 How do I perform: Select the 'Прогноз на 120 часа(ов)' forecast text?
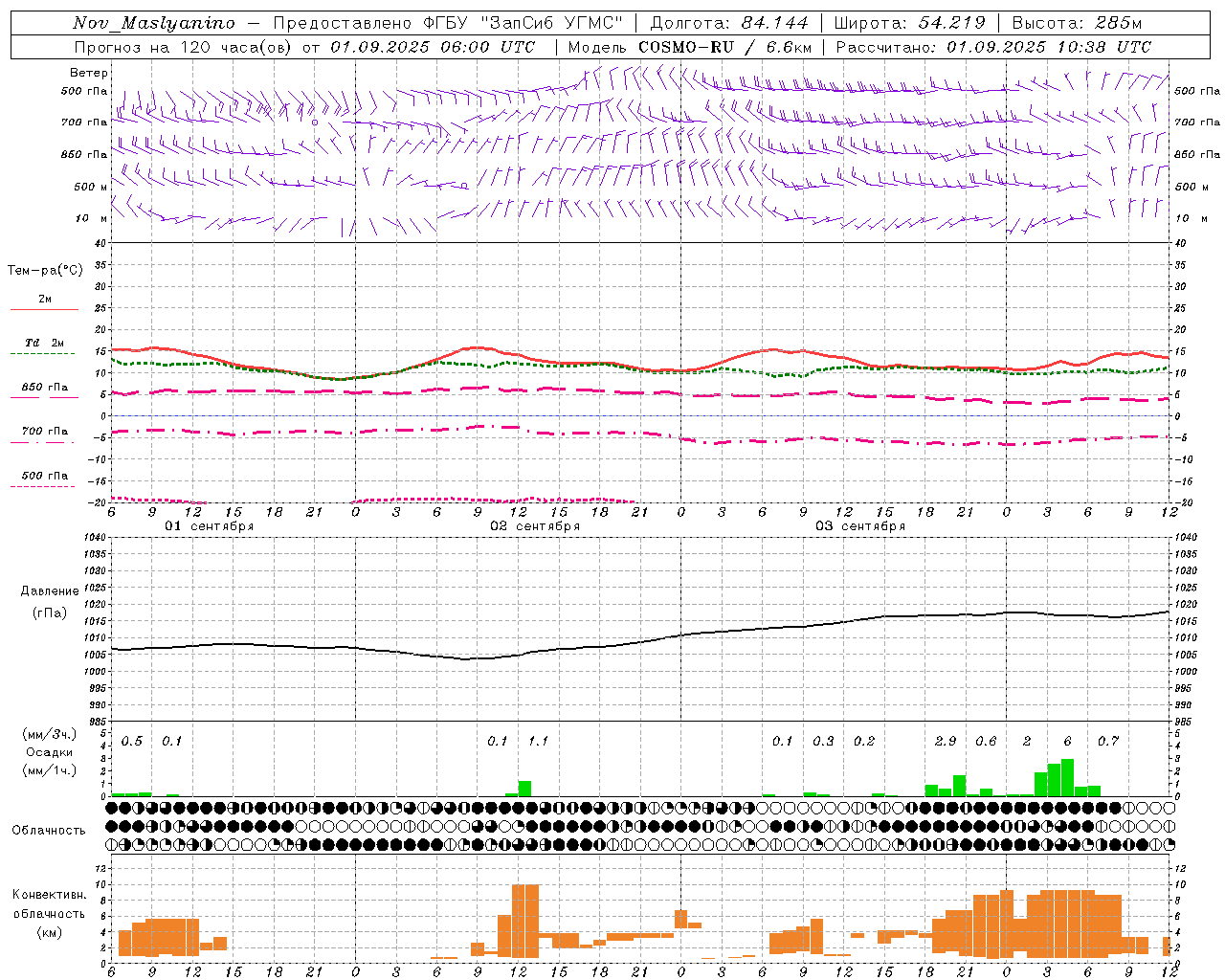pos(185,47)
